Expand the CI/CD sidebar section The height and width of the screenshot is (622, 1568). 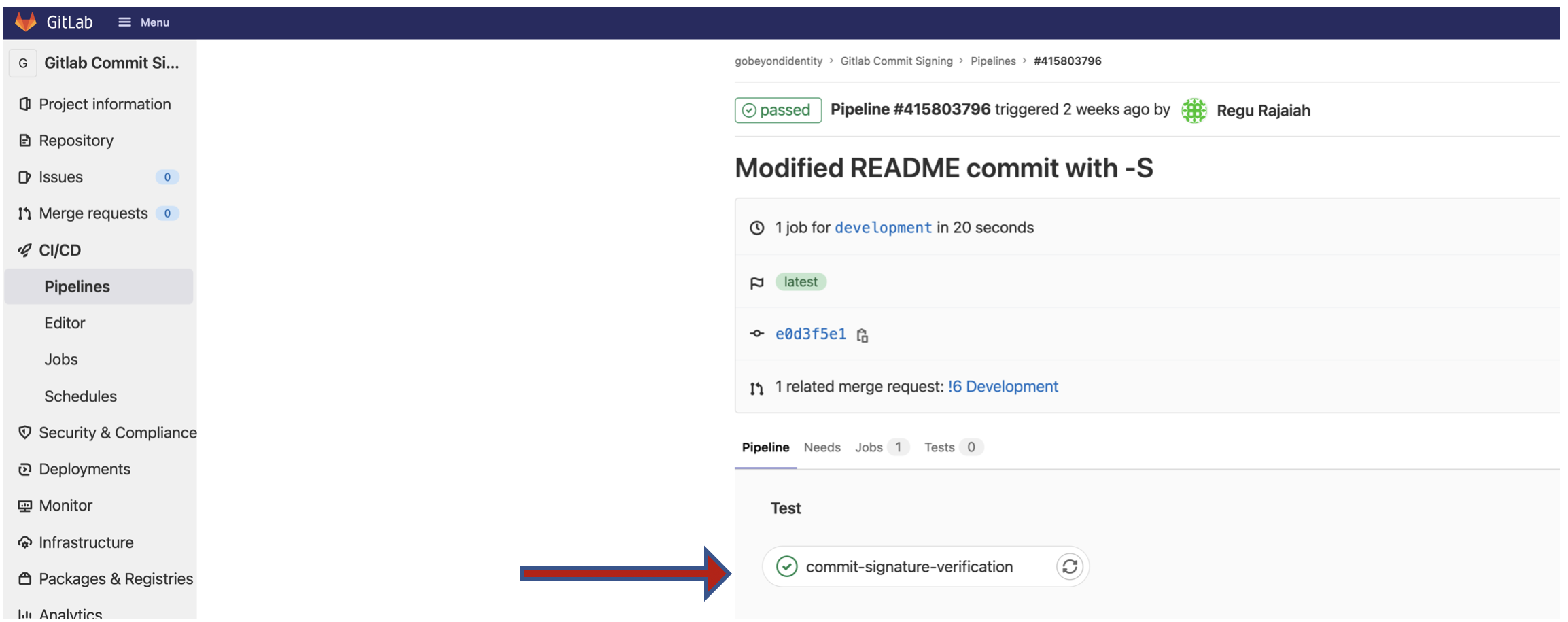[x=60, y=250]
